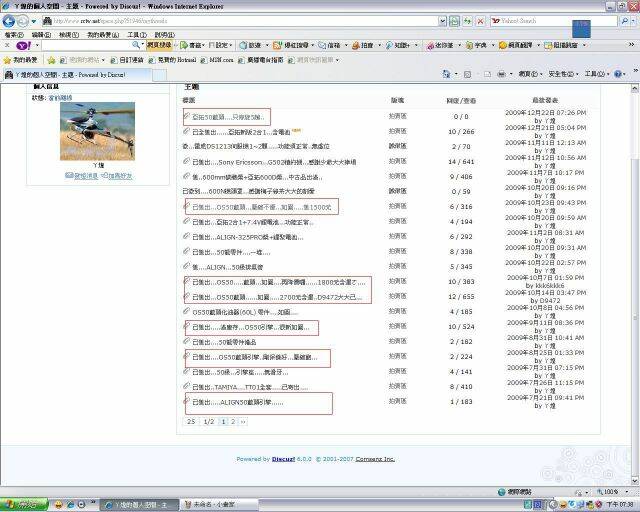Viewport: 640px width, 512px height.
Task: Open the Page dropdown in command bar
Action: (x=530, y=74)
